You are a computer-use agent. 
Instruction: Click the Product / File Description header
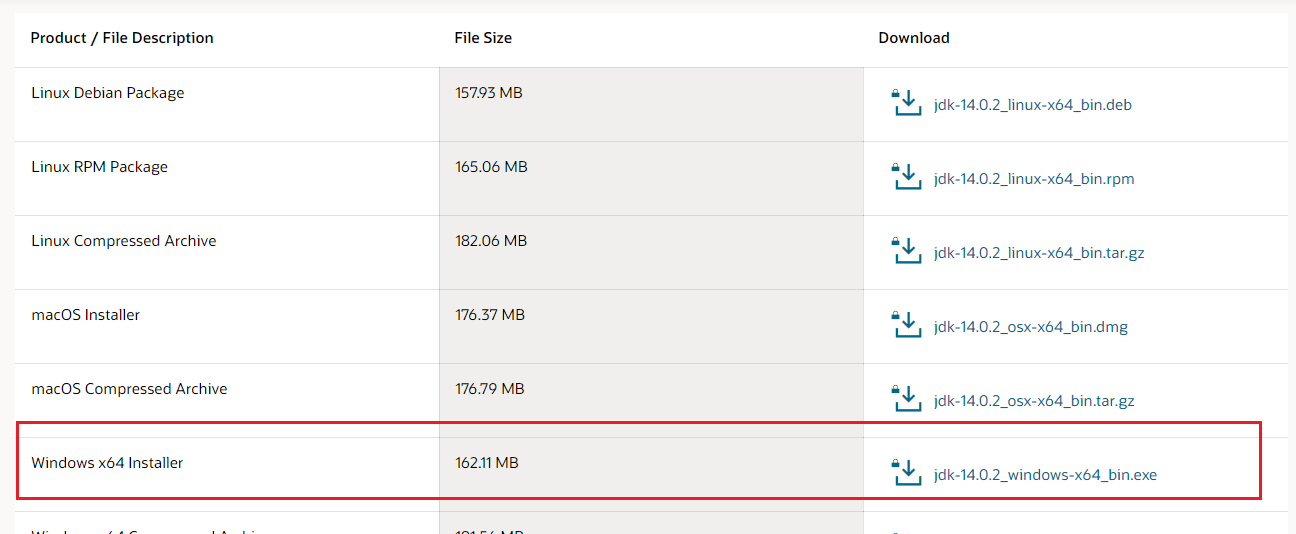[122, 38]
